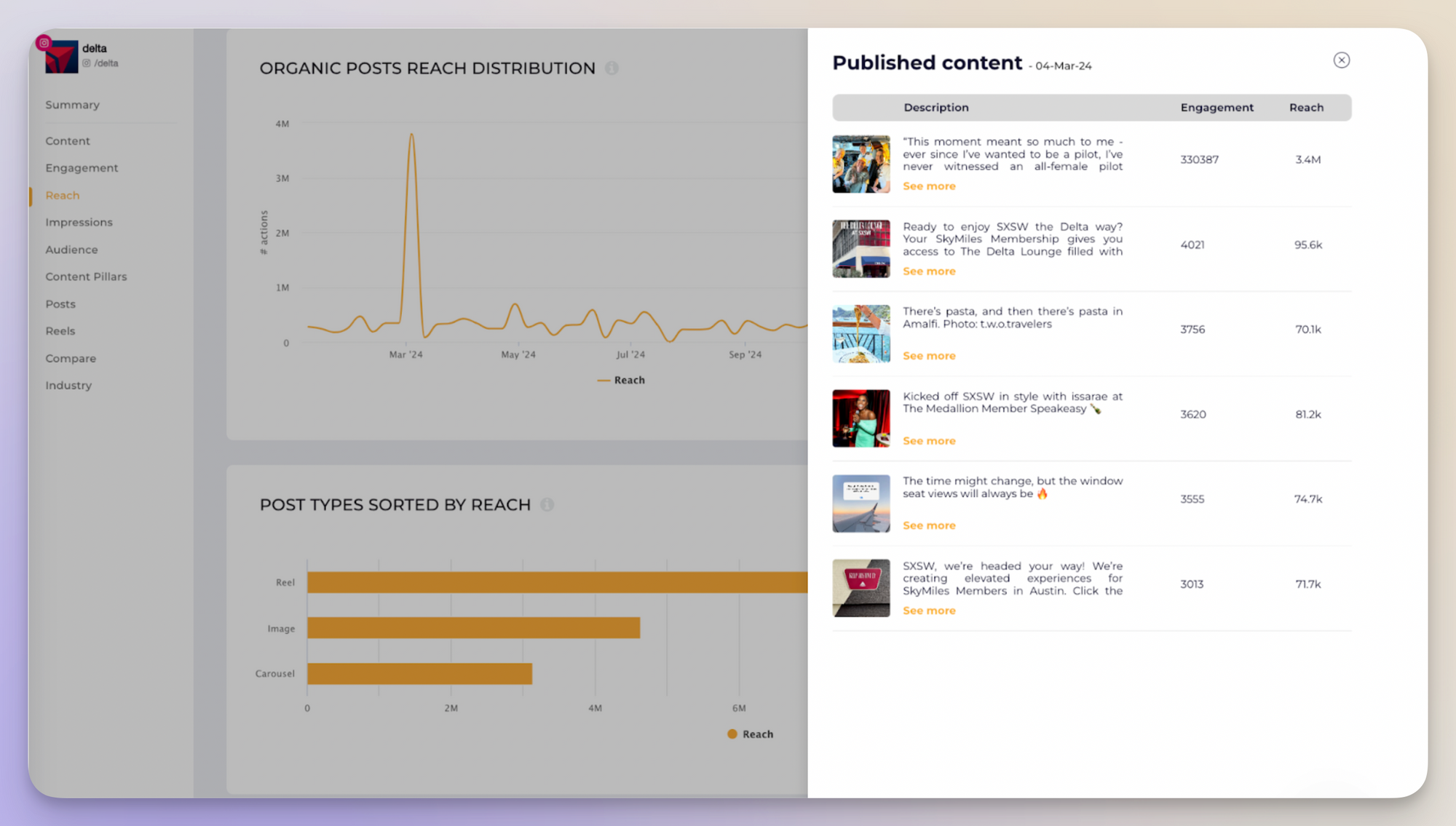
Task: Click the info icon next to Organic Posts Reach Distribution
Action: (613, 68)
